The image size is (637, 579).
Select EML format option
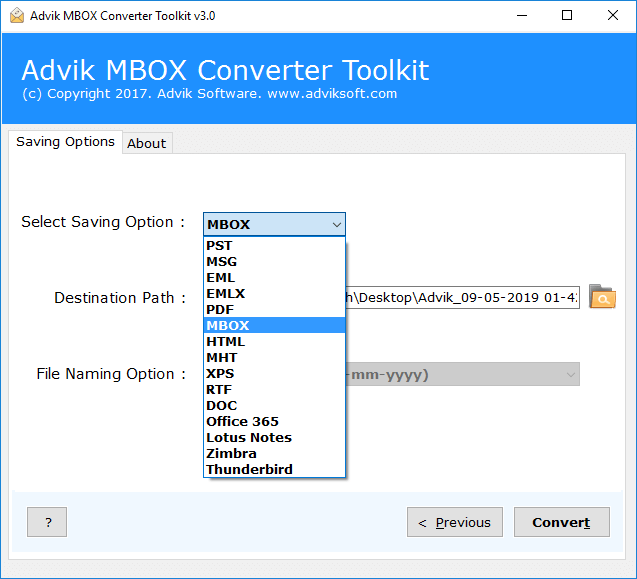(x=274, y=278)
